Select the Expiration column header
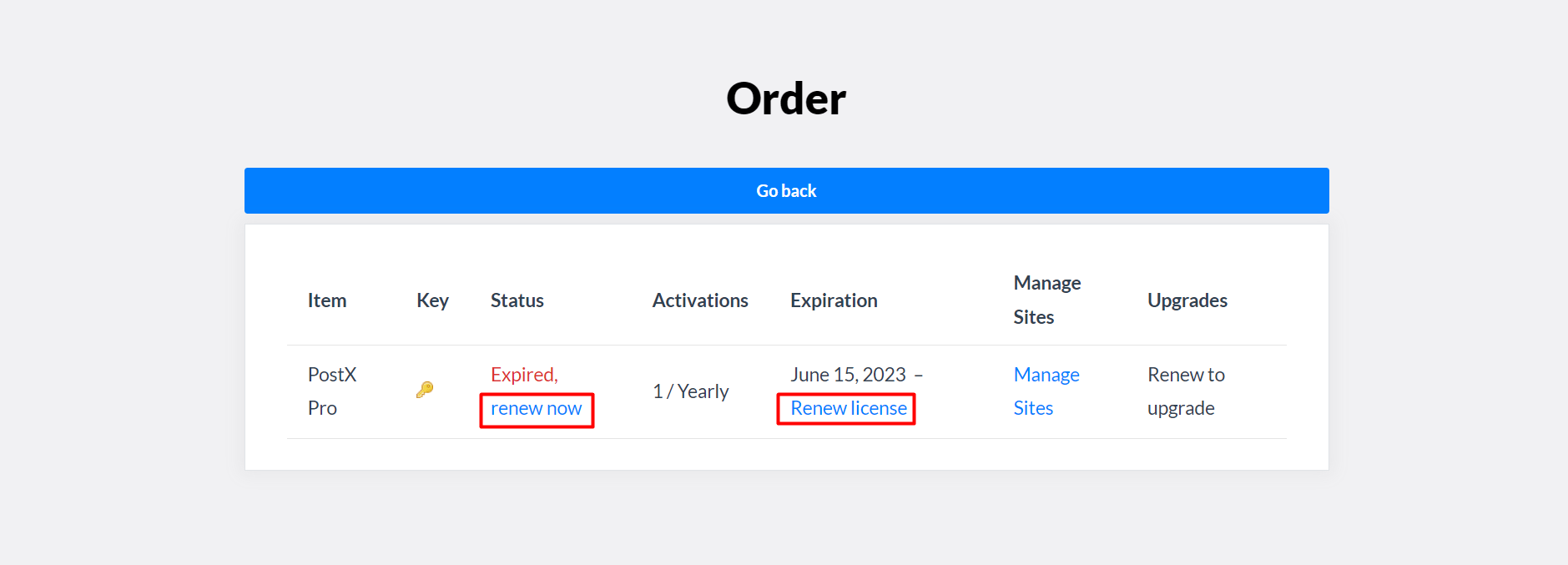 (x=833, y=300)
